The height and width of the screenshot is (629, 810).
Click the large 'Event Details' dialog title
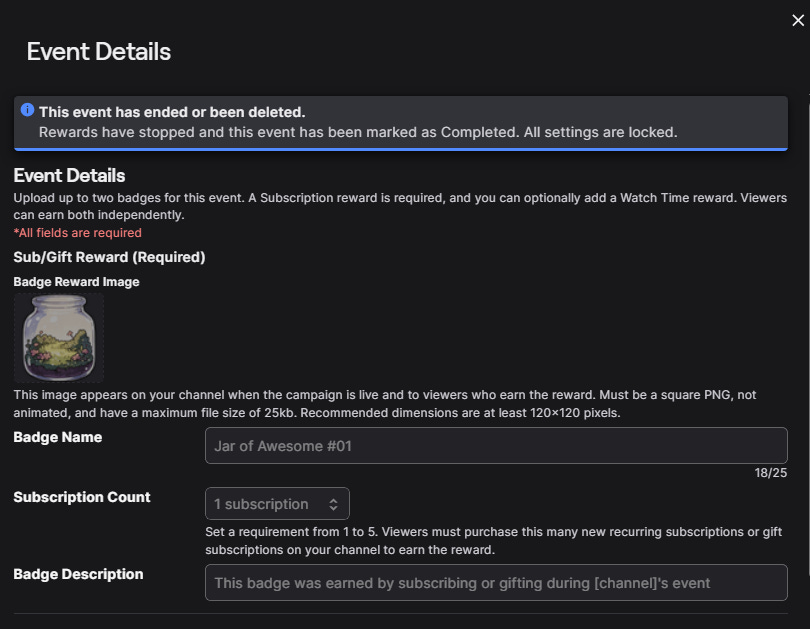(99, 52)
